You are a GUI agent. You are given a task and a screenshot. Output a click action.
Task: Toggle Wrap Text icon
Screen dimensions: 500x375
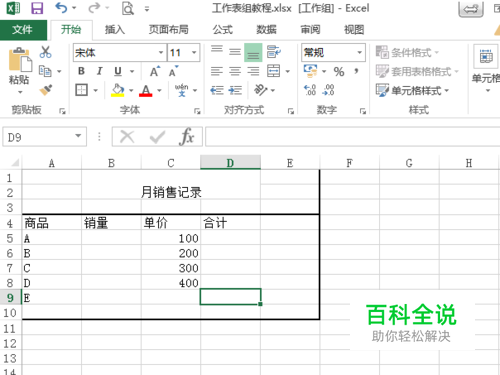(x=274, y=52)
